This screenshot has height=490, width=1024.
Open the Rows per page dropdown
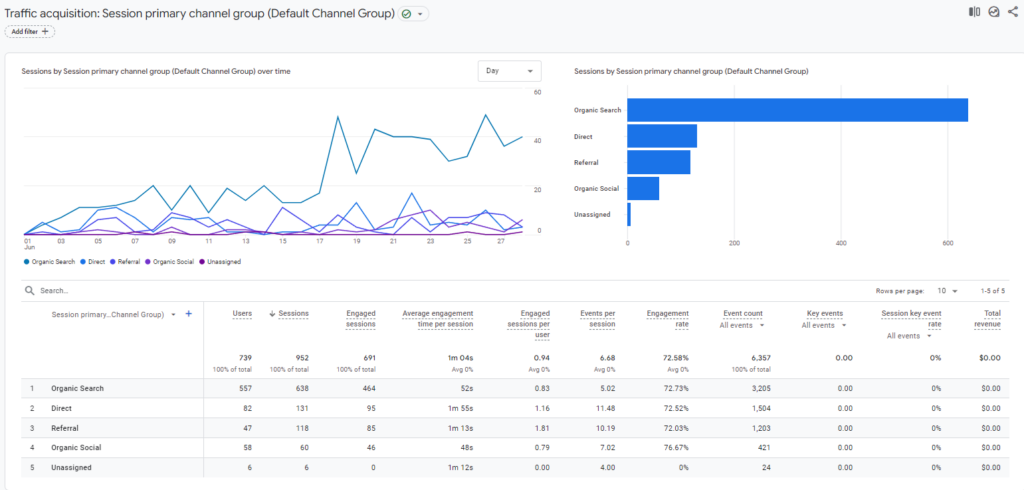point(946,291)
